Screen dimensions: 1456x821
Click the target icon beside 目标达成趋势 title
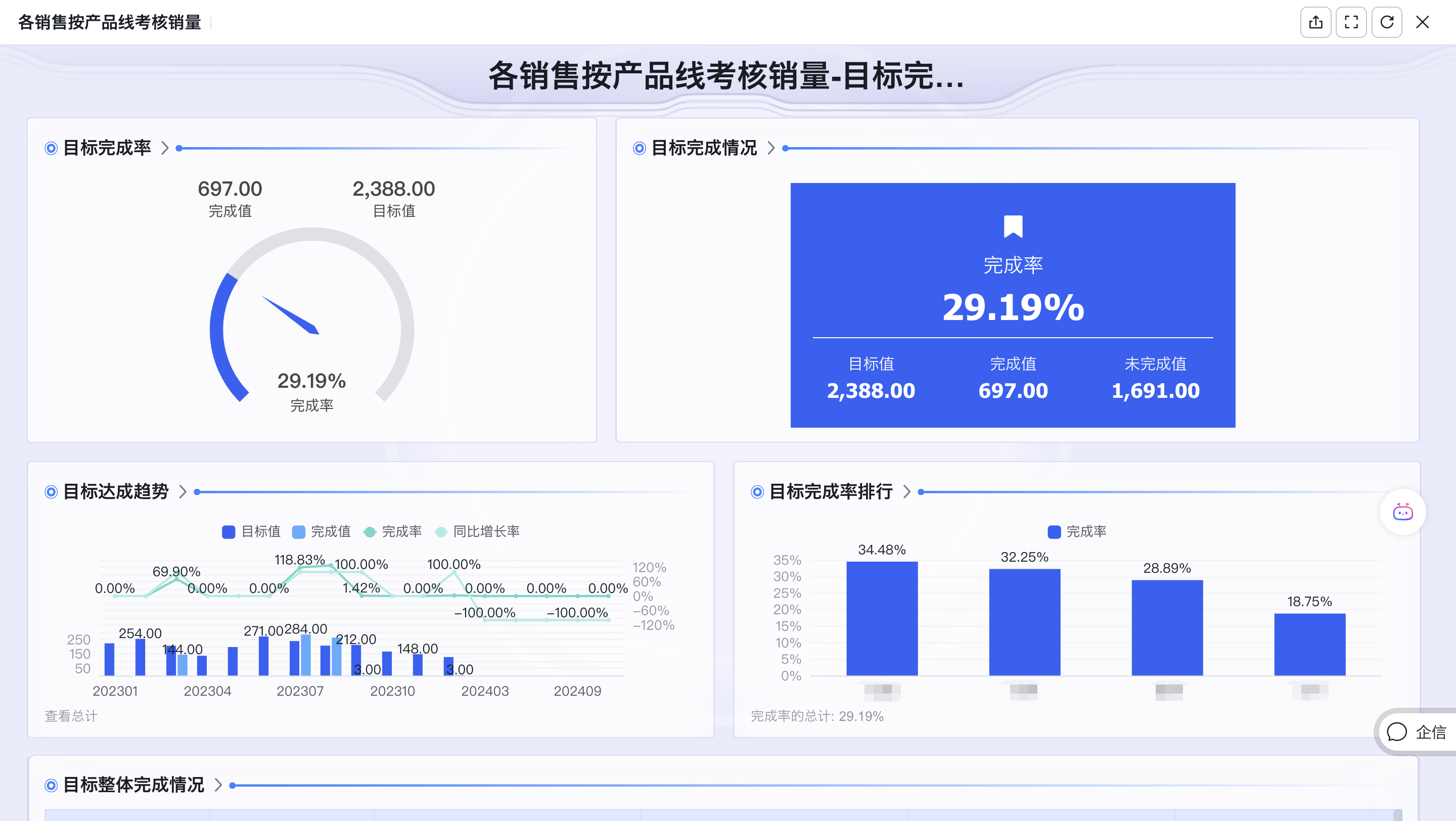pyautogui.click(x=52, y=491)
